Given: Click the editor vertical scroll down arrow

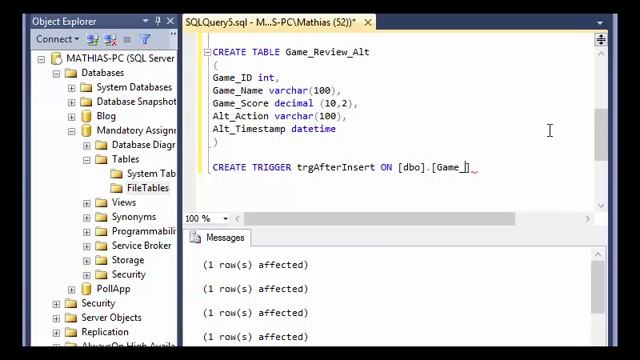Looking at the screenshot, I should click(x=600, y=205).
